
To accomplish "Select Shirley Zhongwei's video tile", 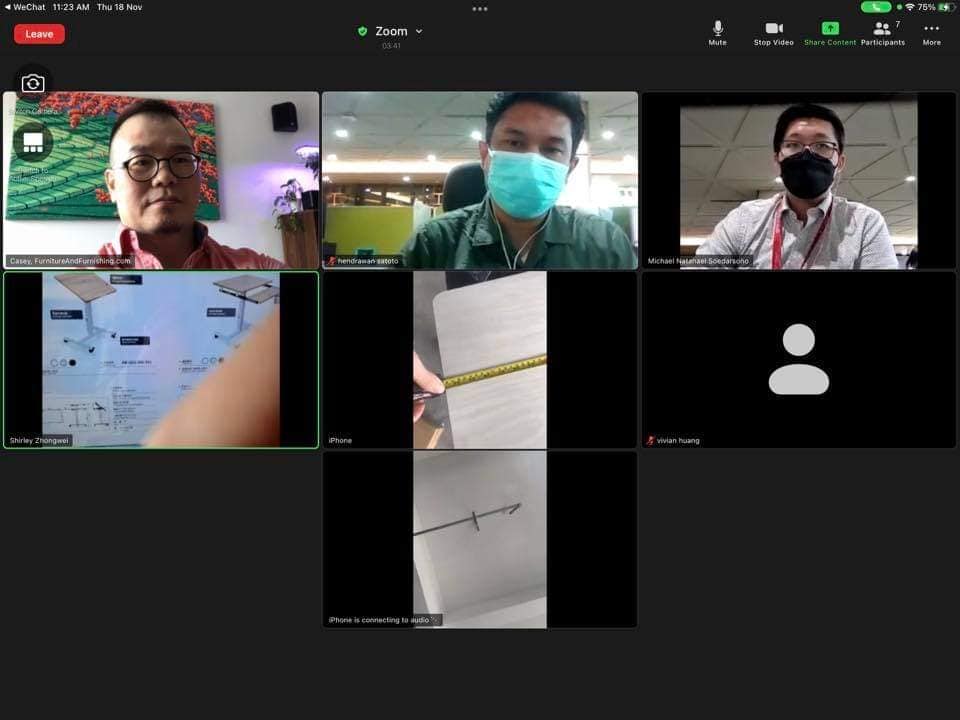I will 160,360.
